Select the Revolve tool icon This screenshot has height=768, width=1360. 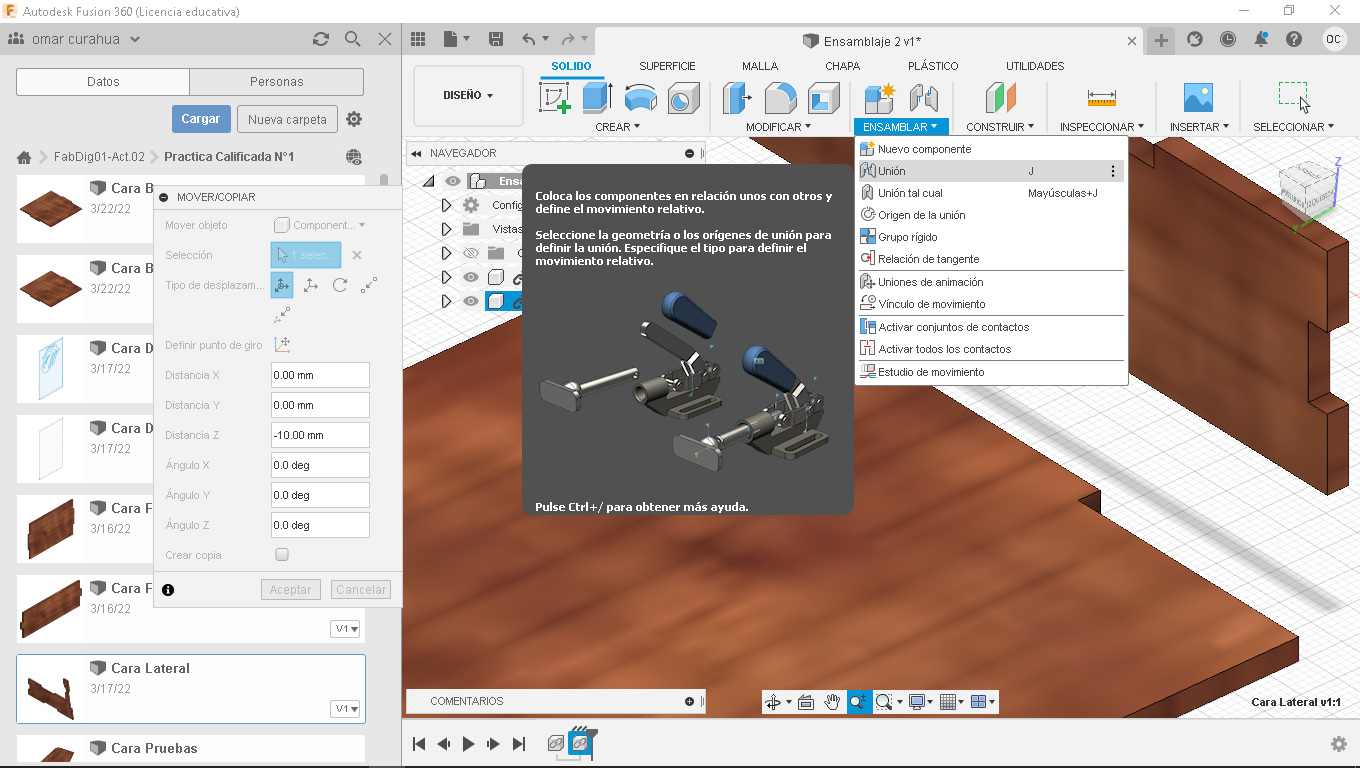(x=640, y=98)
